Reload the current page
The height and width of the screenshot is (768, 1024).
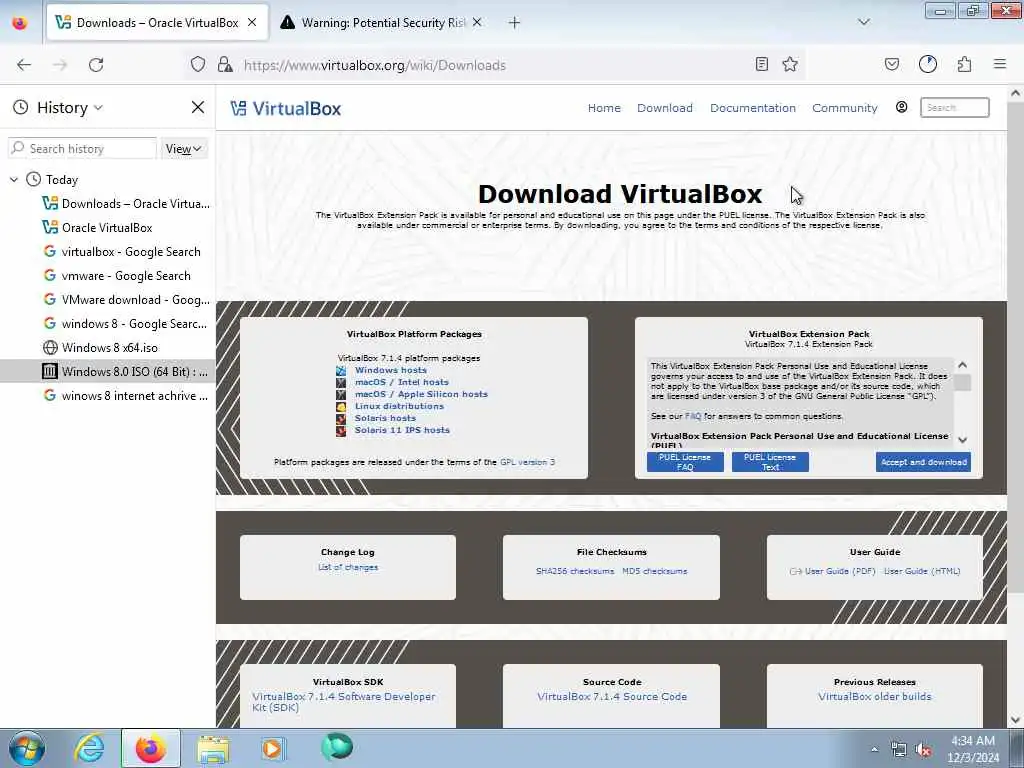click(x=96, y=65)
